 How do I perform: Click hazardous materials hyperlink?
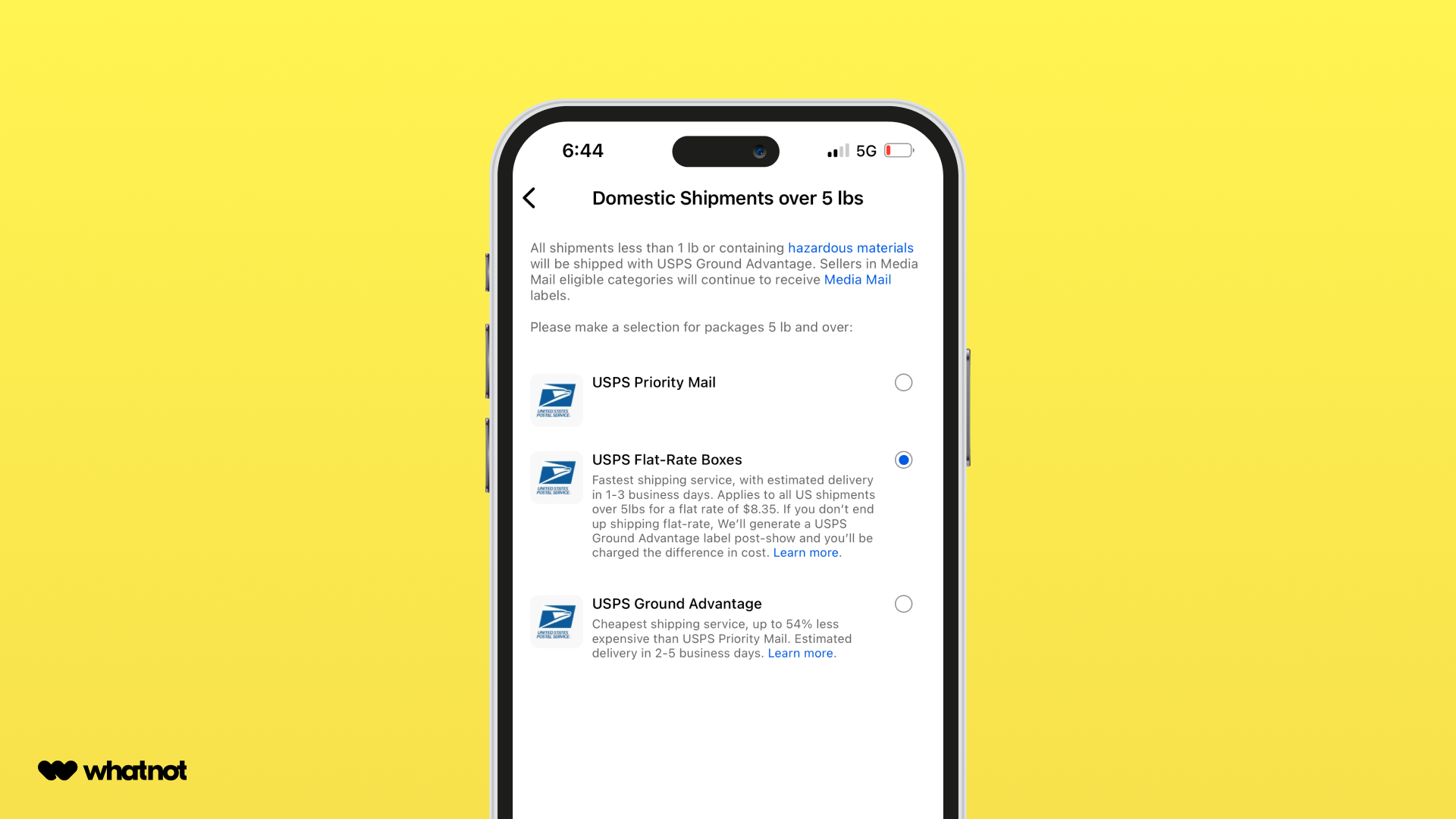click(x=851, y=247)
